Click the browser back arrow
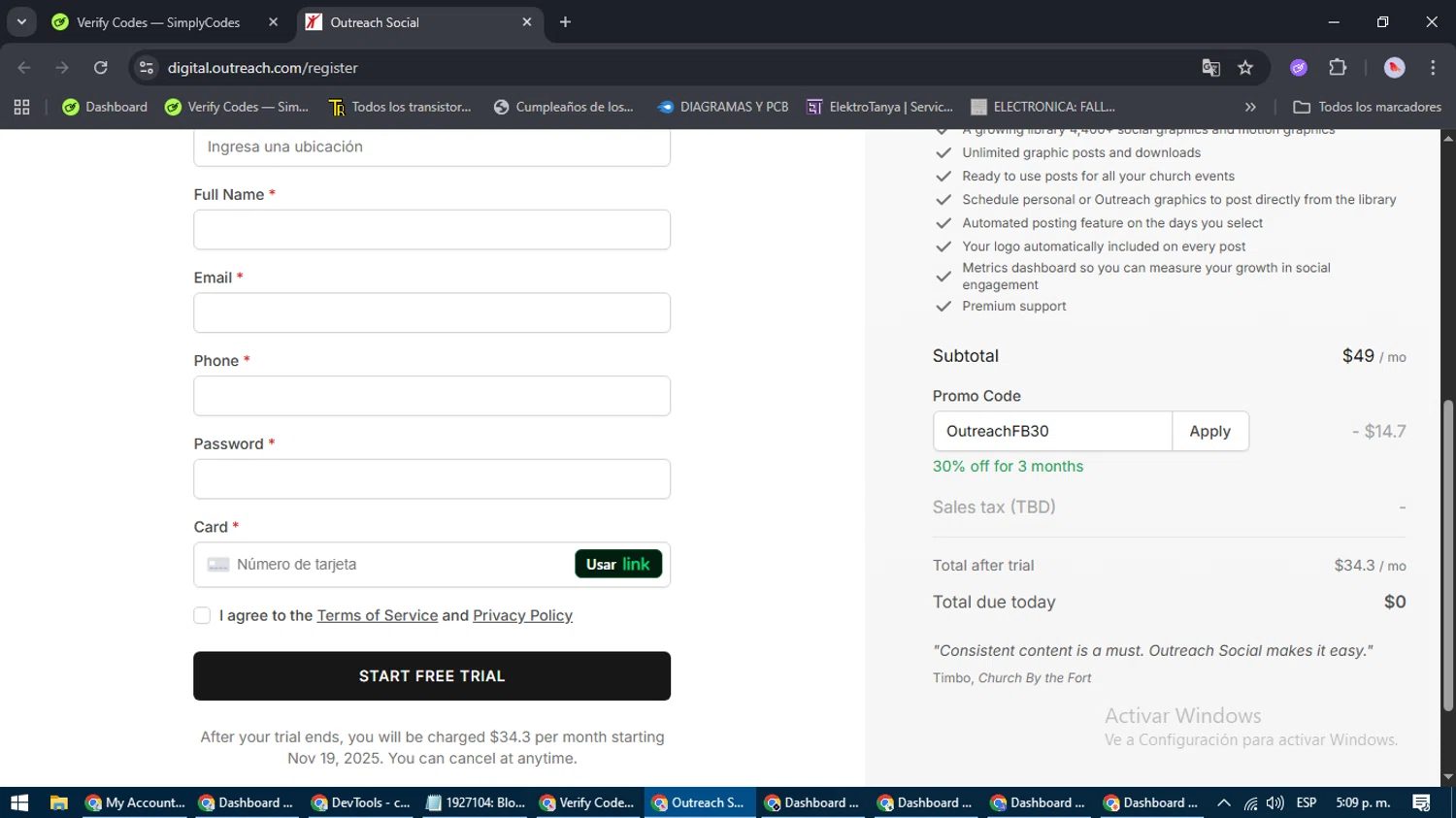 click(x=24, y=68)
